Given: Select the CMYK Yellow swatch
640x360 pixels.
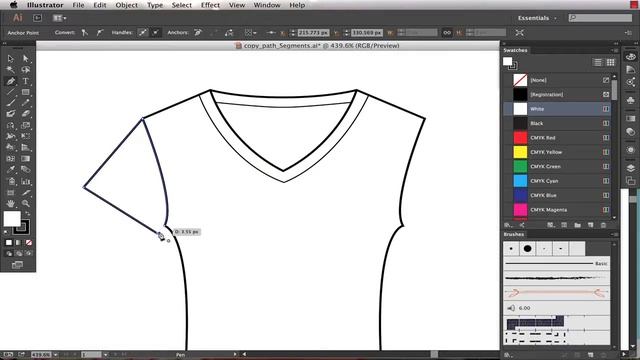Looking at the screenshot, I should 558,152.
